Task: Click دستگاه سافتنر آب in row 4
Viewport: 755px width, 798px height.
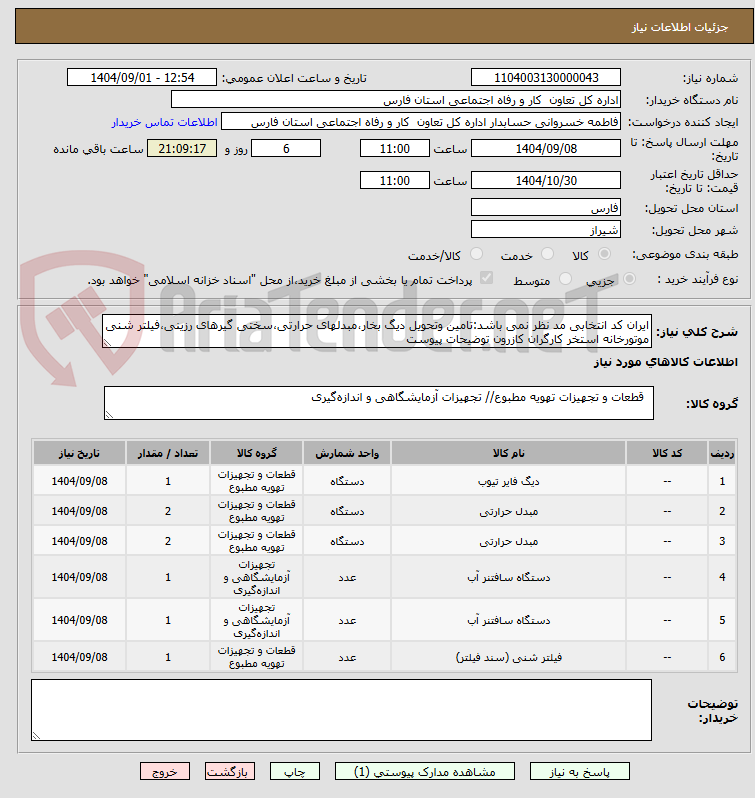Action: 508,577
